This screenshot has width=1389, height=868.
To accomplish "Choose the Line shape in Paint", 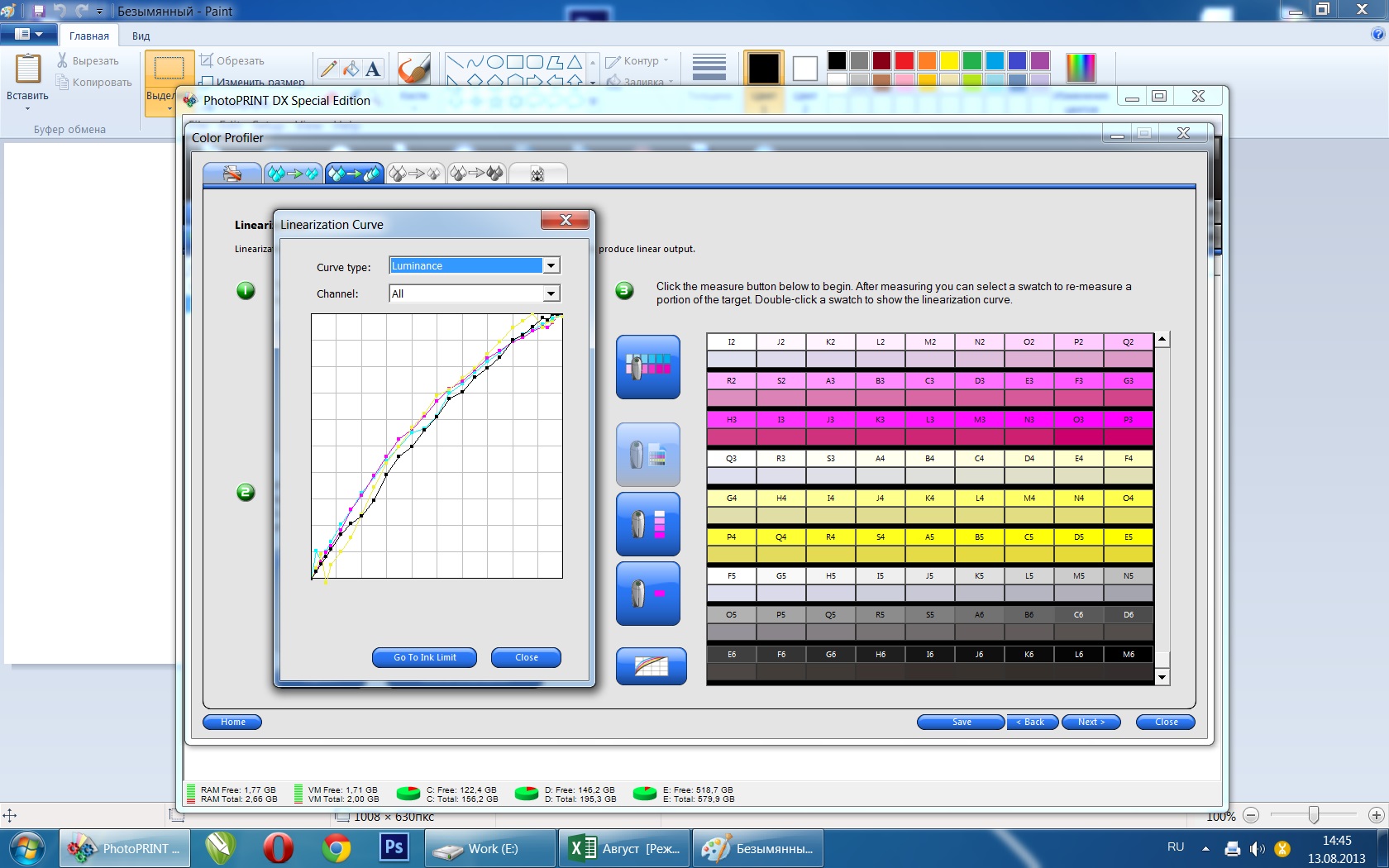I will coord(455,62).
